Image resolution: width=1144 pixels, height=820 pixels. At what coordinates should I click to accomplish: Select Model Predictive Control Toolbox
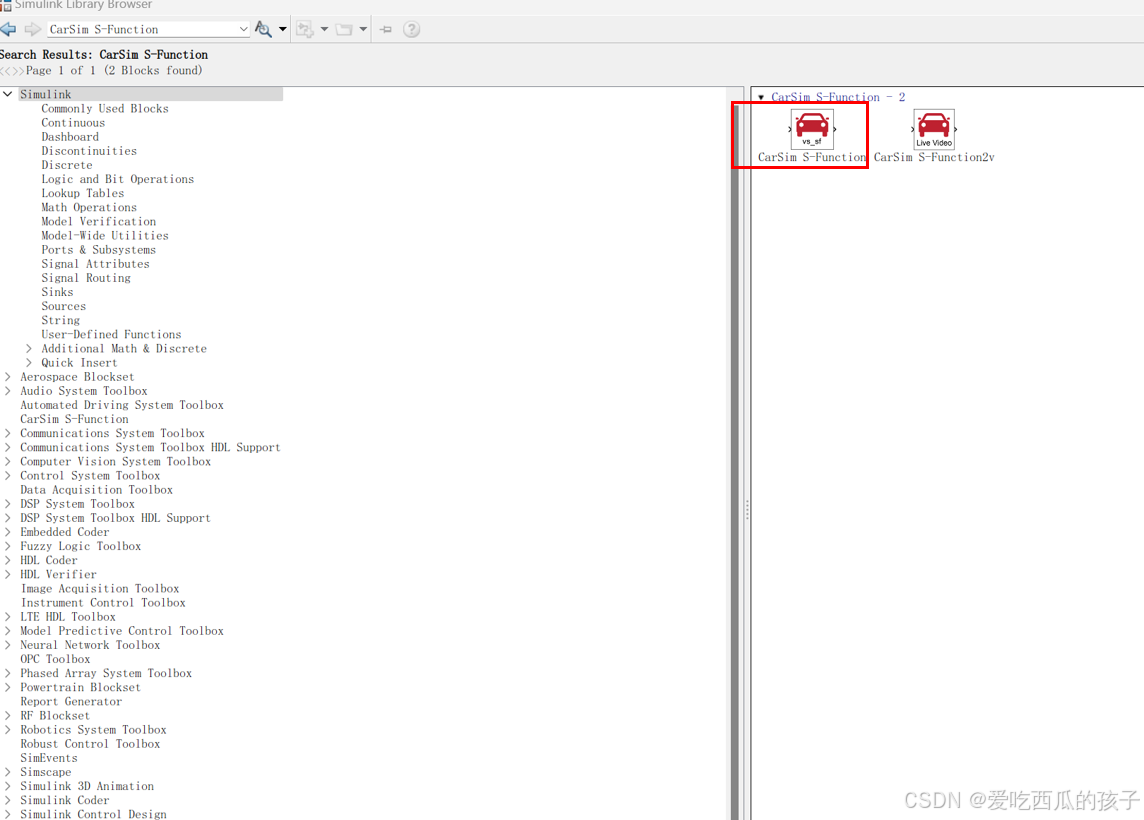[x=122, y=631]
